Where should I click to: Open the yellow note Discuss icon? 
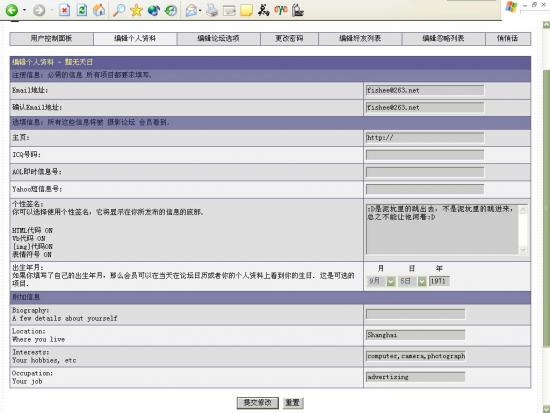[246, 10]
